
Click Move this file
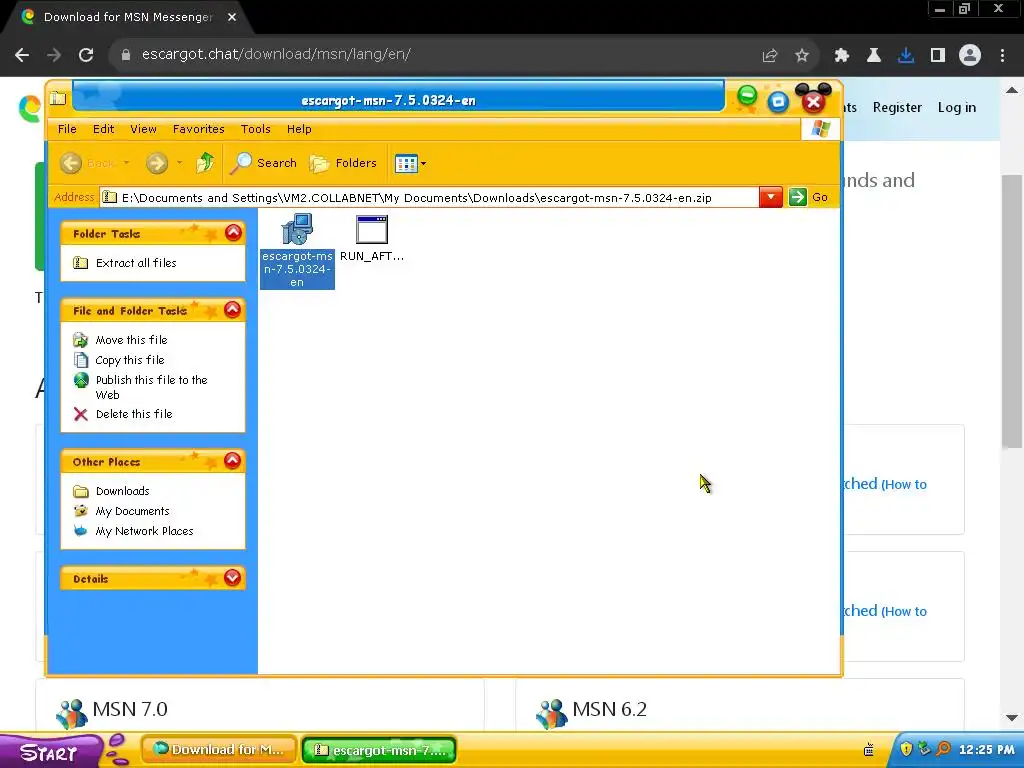tap(131, 340)
